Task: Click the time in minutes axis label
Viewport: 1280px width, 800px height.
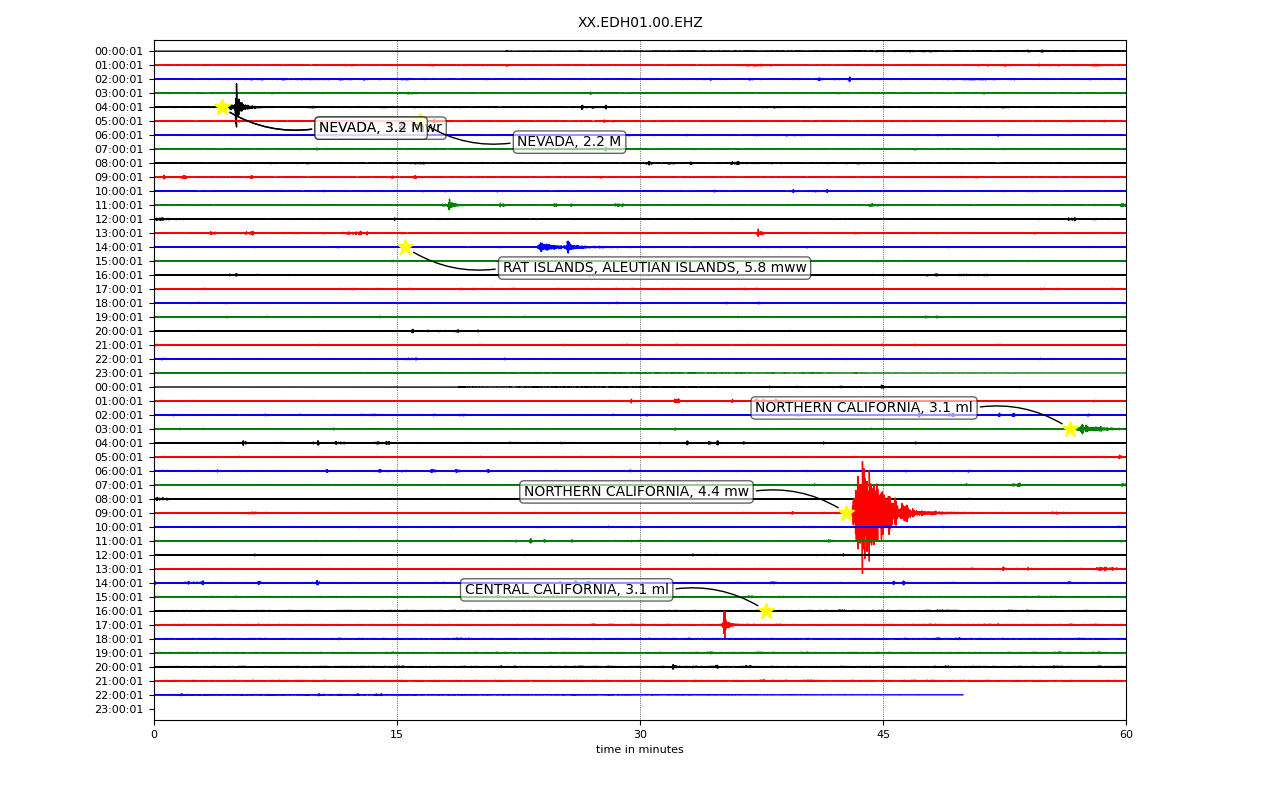Action: [640, 750]
